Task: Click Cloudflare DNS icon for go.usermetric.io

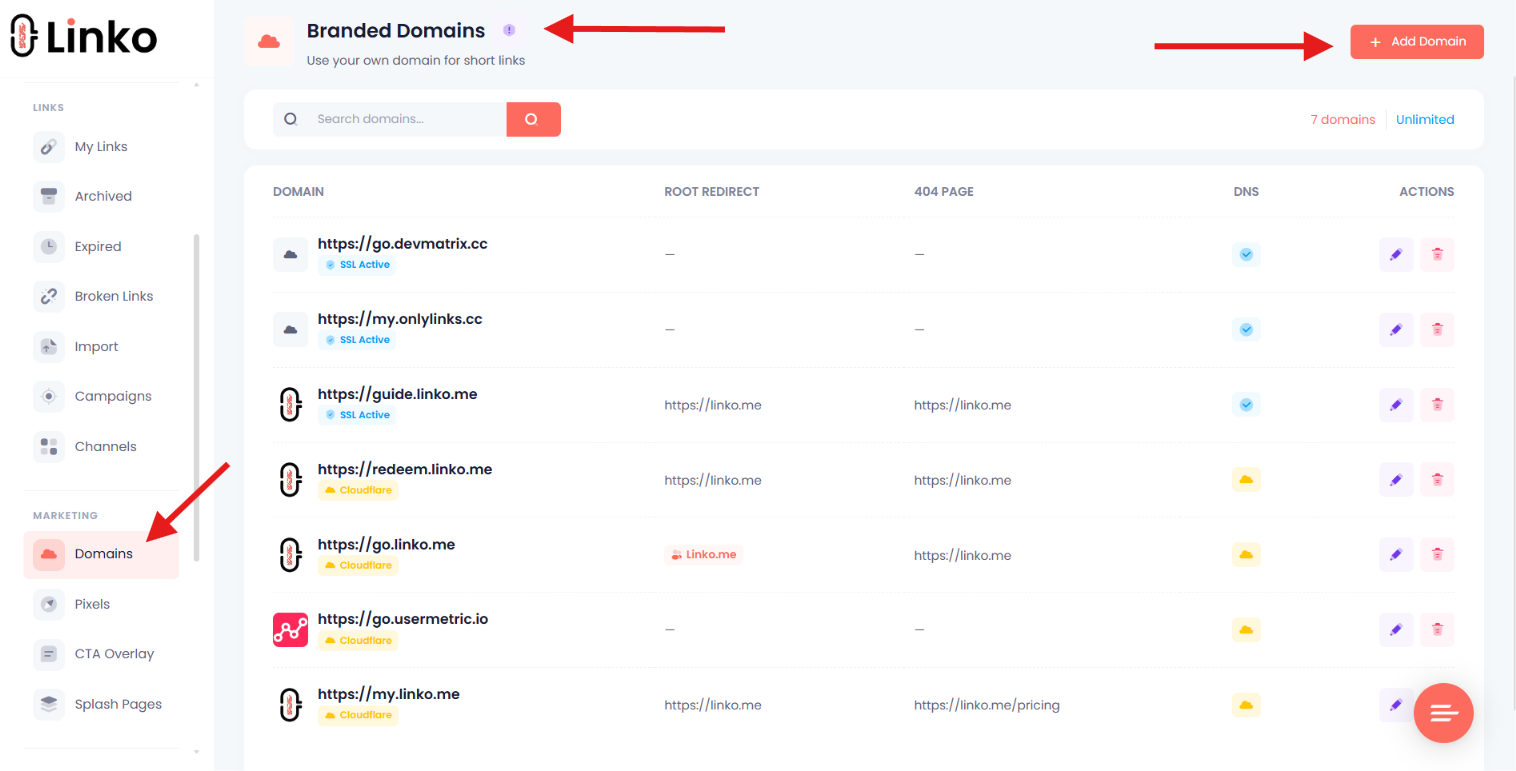Action: click(1246, 630)
